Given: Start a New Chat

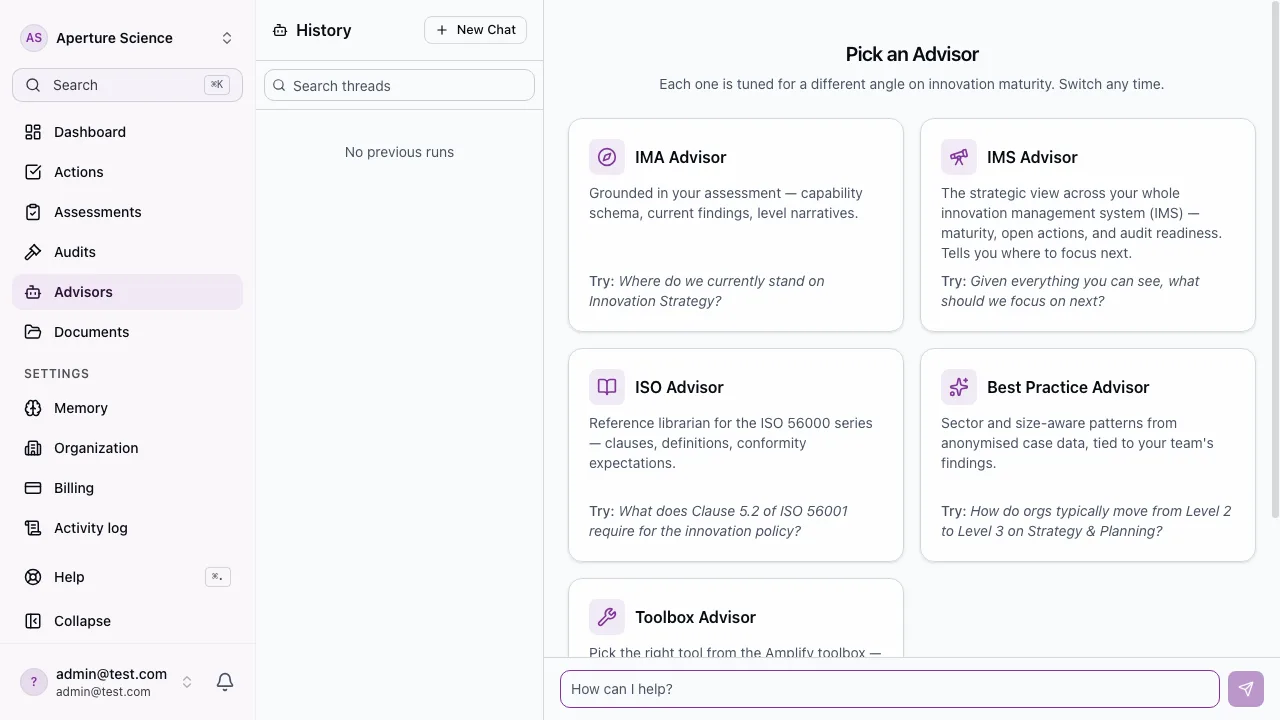Looking at the screenshot, I should (475, 30).
